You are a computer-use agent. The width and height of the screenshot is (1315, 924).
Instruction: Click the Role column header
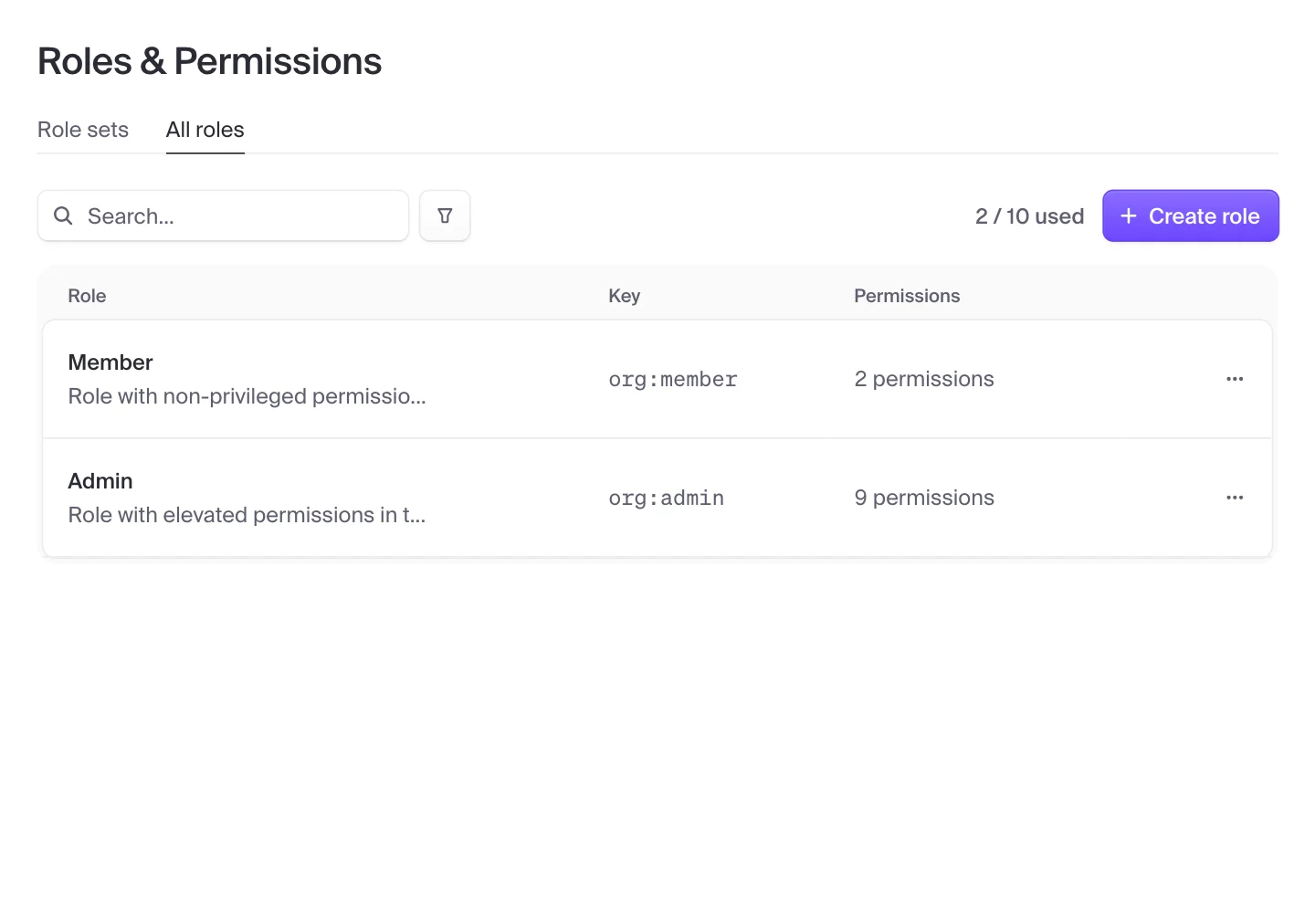coord(87,296)
